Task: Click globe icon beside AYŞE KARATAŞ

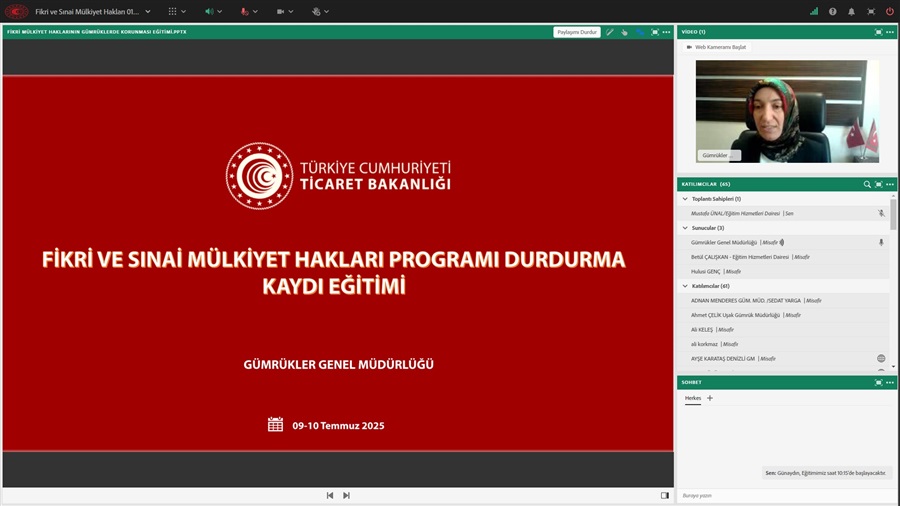Action: point(881,359)
